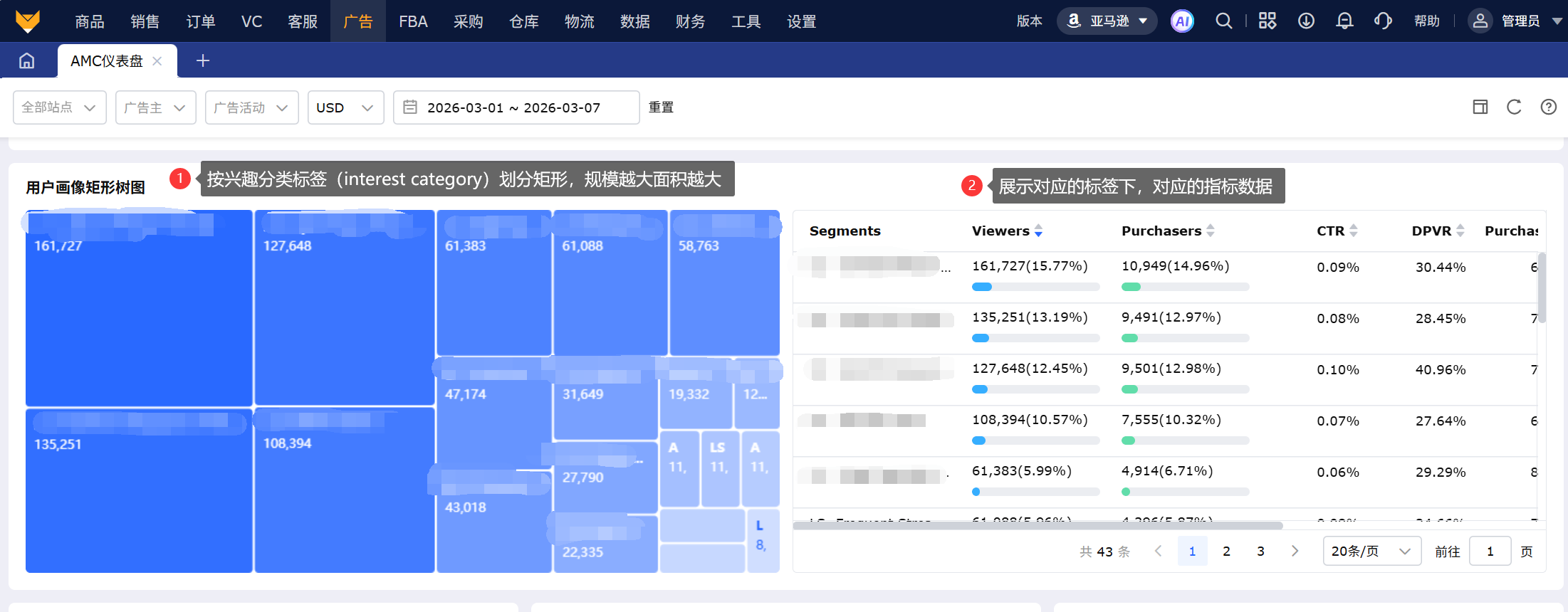
Task: Click the "40.96%" DPVR cell
Action: pyautogui.click(x=1441, y=370)
